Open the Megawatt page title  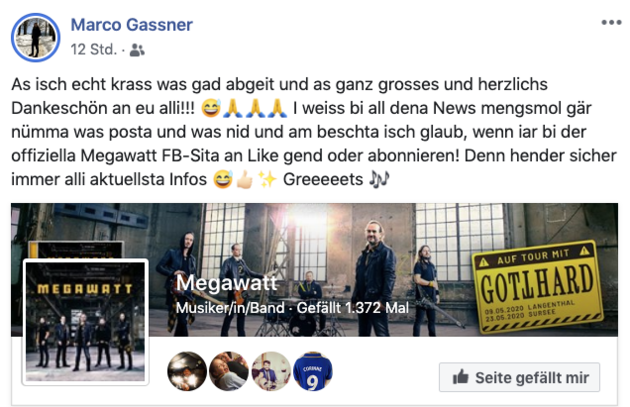click(227, 283)
